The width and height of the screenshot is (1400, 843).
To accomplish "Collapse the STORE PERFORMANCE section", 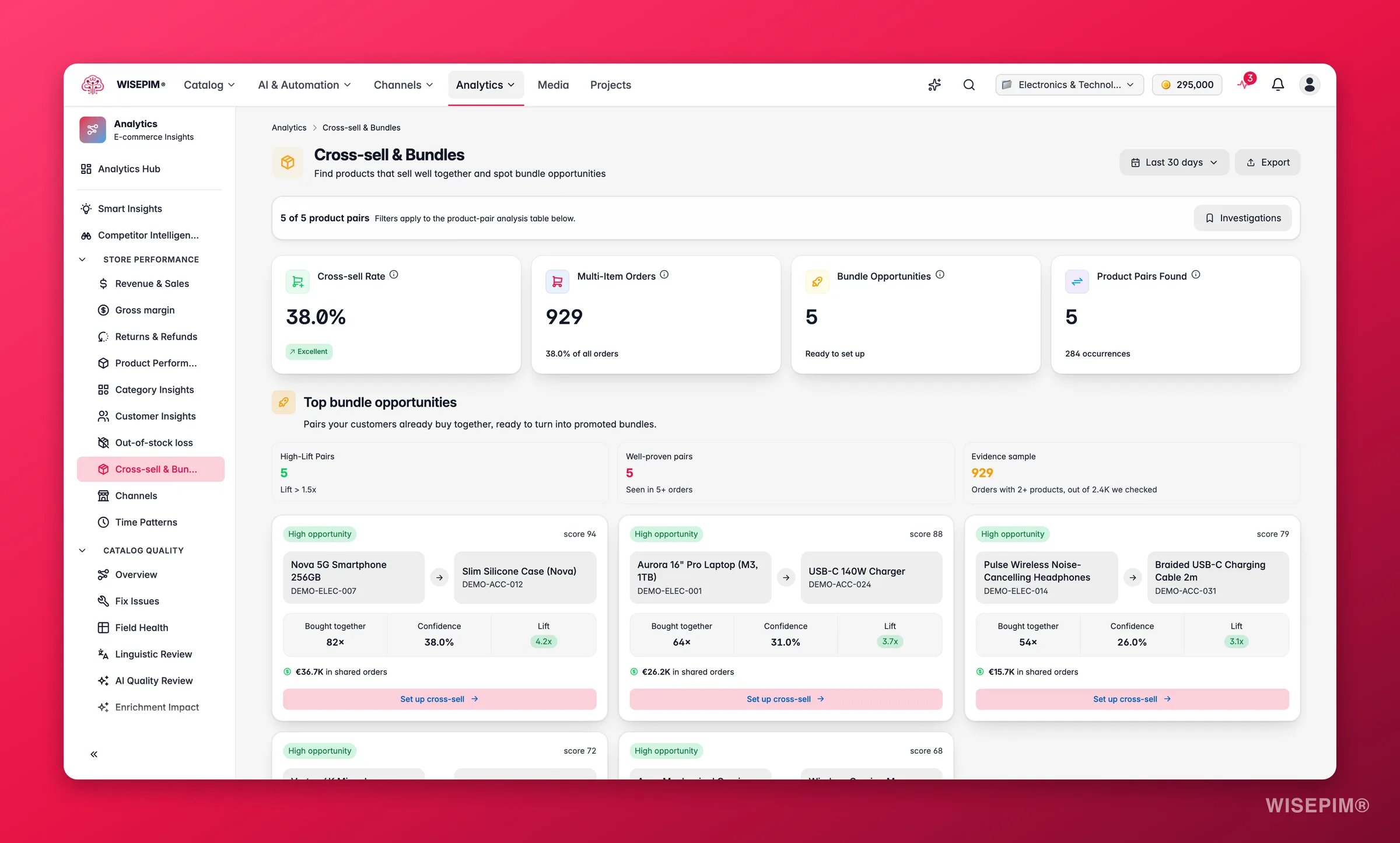I will click(x=82, y=259).
